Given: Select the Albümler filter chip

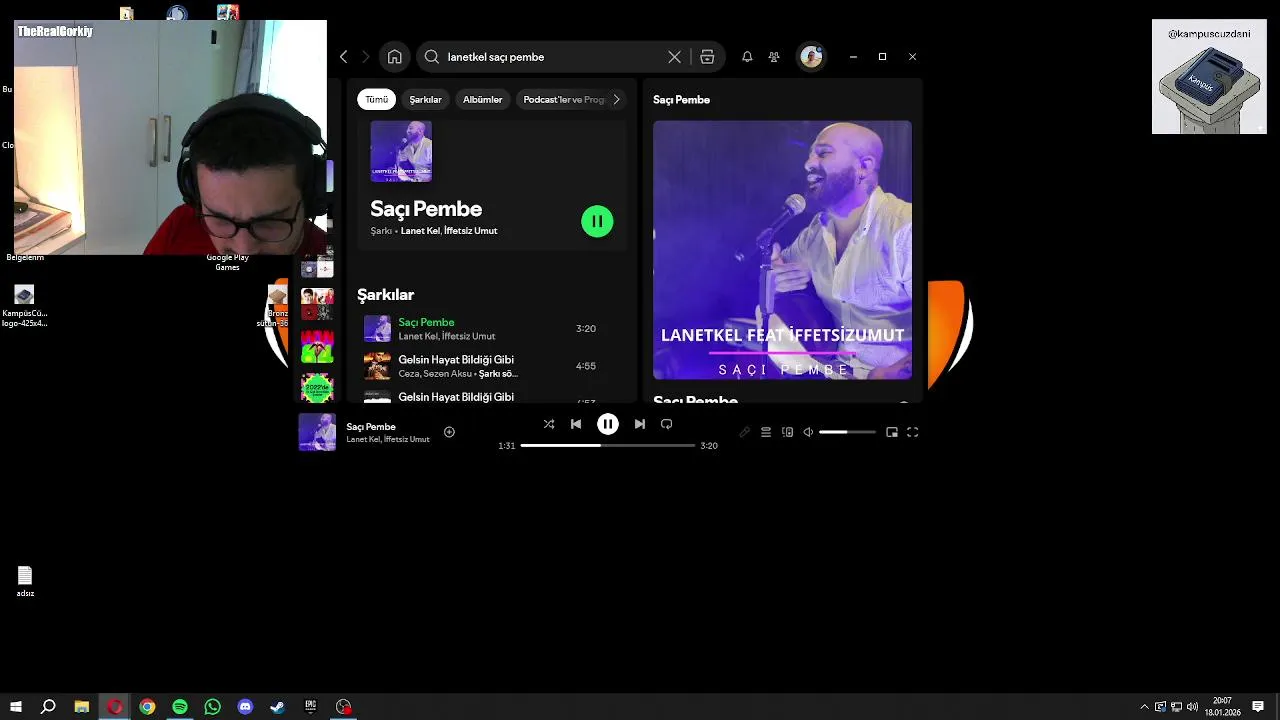Looking at the screenshot, I should [482, 99].
